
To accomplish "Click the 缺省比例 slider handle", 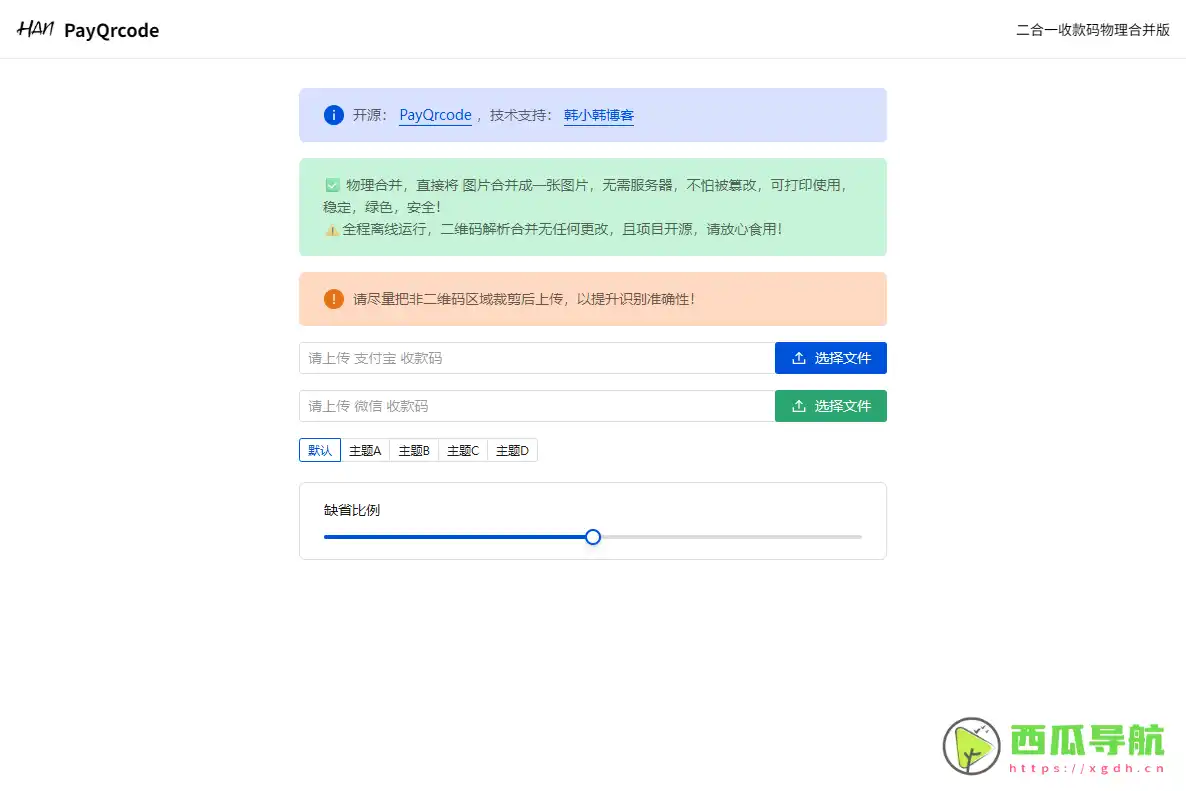I will [x=593, y=537].
